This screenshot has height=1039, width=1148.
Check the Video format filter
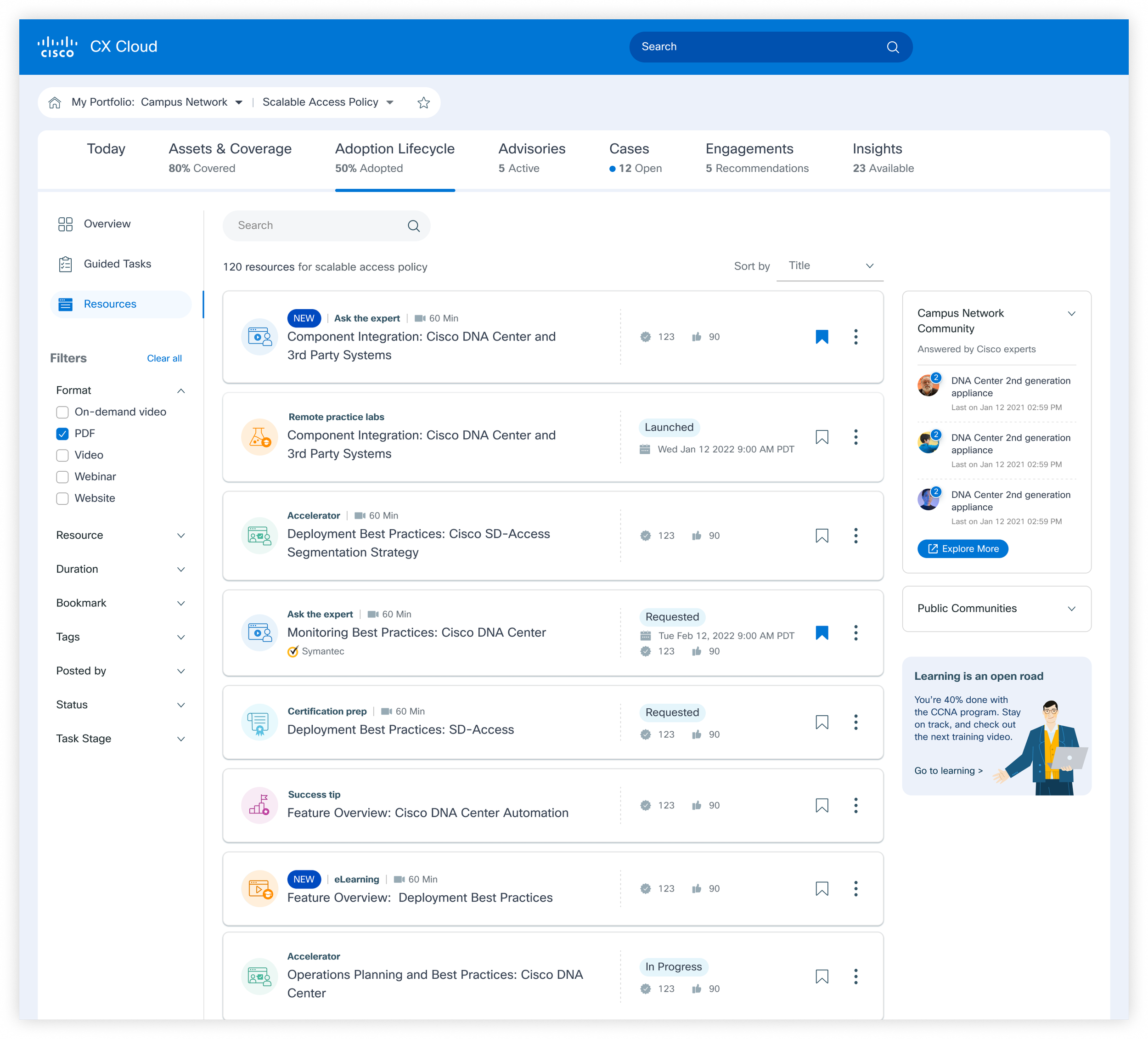click(62, 456)
